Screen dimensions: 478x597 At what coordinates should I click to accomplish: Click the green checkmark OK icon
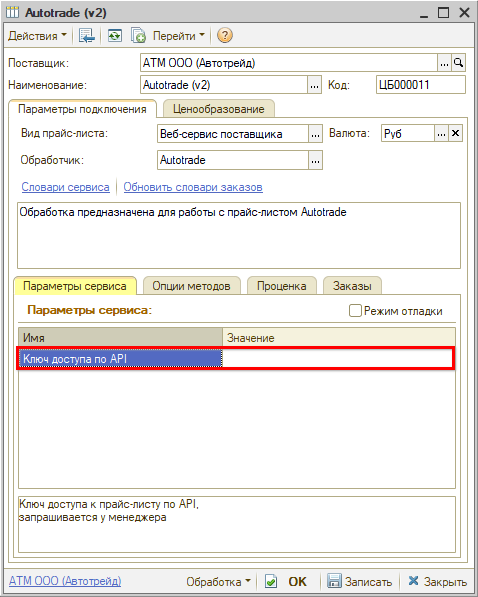pos(271,581)
